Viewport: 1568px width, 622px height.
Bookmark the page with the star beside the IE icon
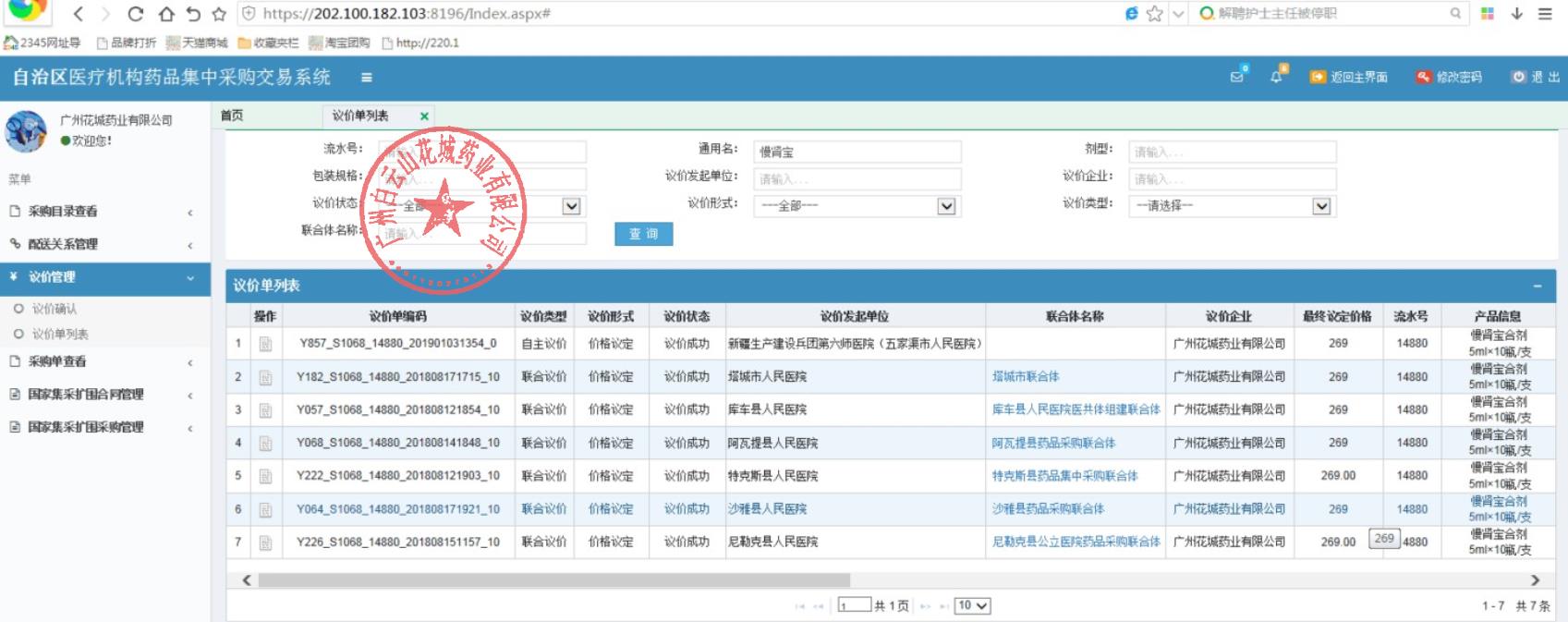point(1154,14)
